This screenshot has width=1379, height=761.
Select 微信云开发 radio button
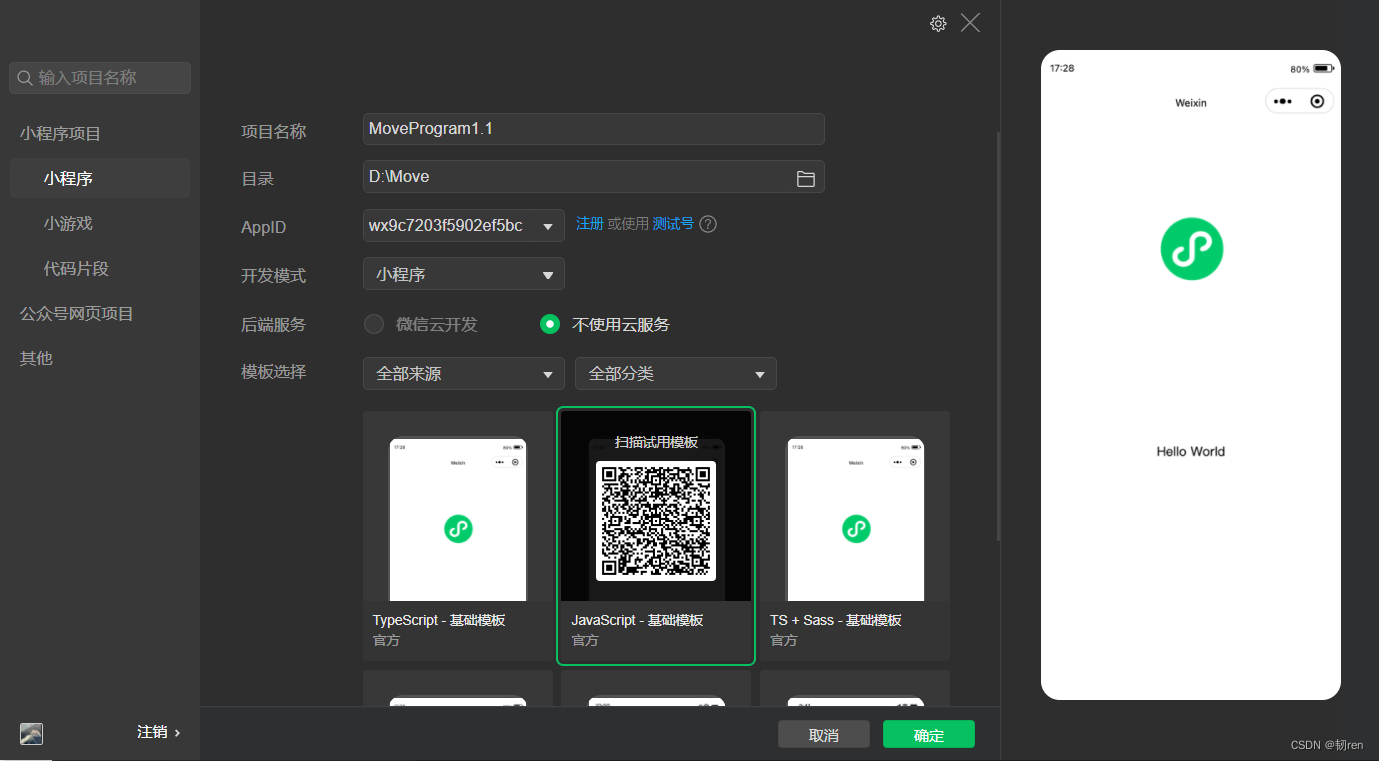tap(373, 324)
